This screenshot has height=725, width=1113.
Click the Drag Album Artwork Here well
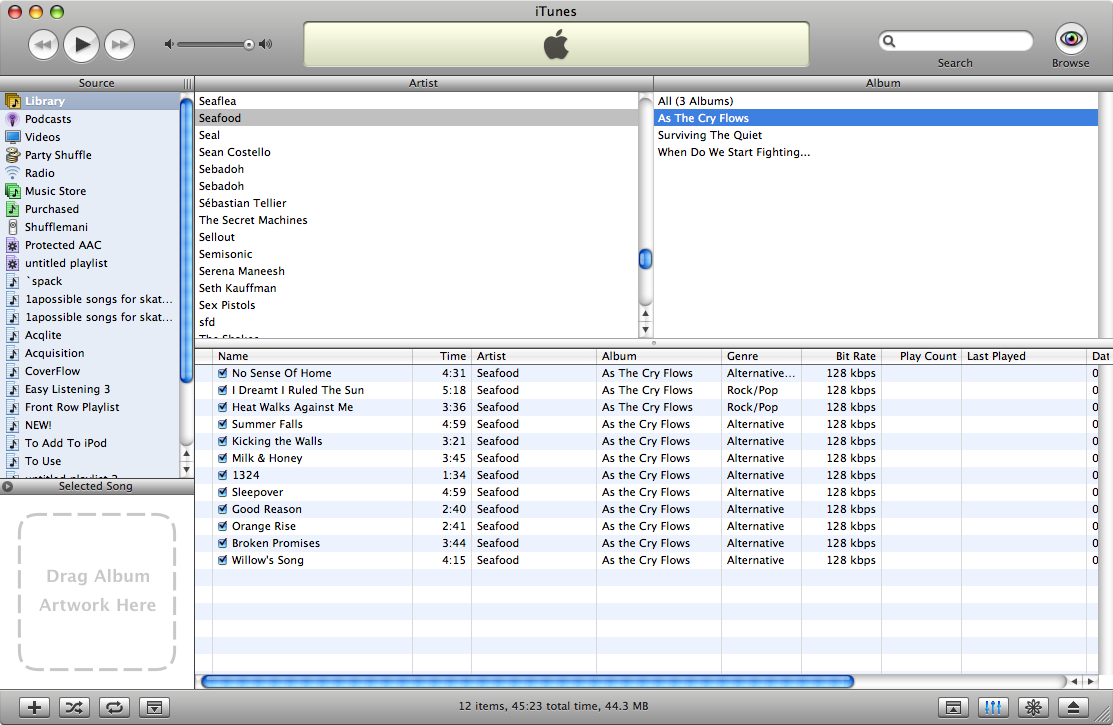pyautogui.click(x=97, y=592)
